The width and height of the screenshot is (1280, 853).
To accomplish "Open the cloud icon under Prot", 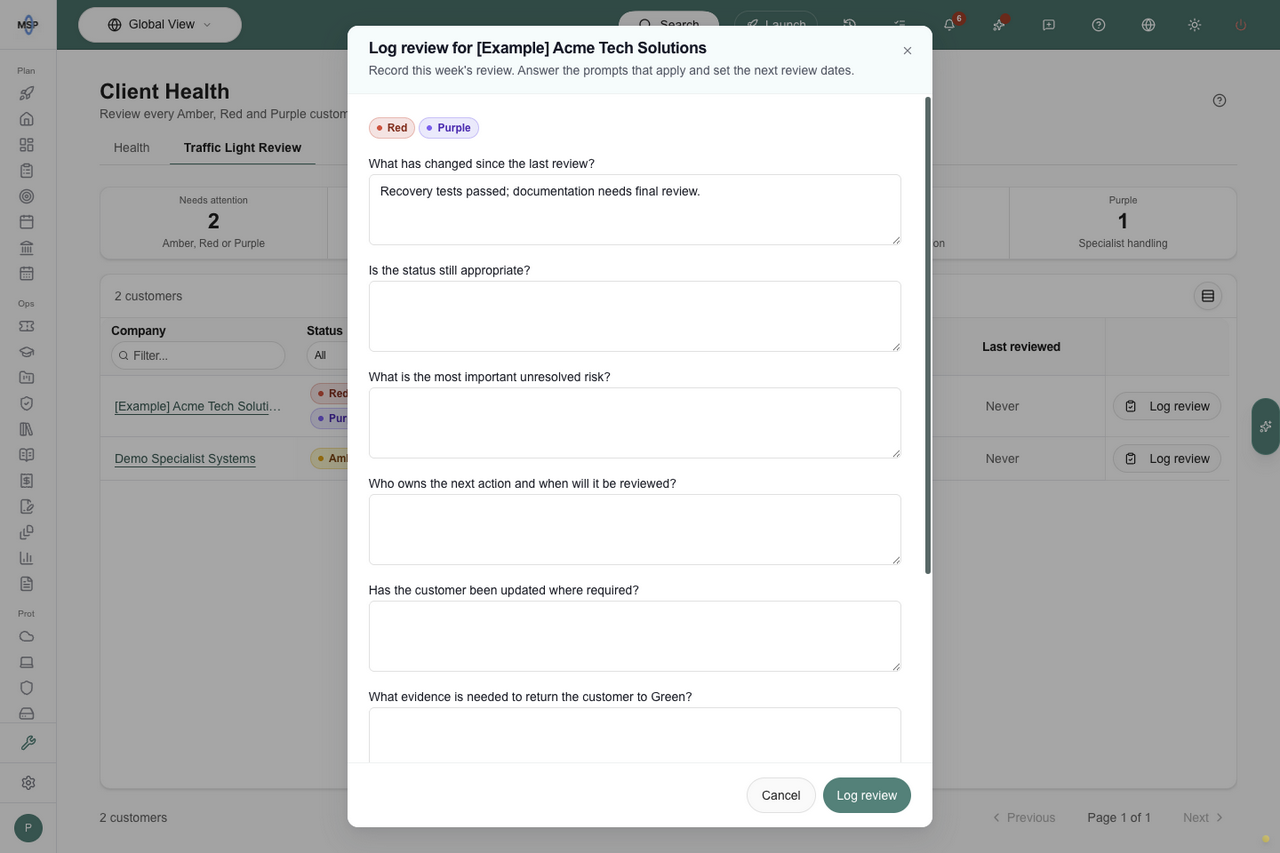I will coord(27,636).
